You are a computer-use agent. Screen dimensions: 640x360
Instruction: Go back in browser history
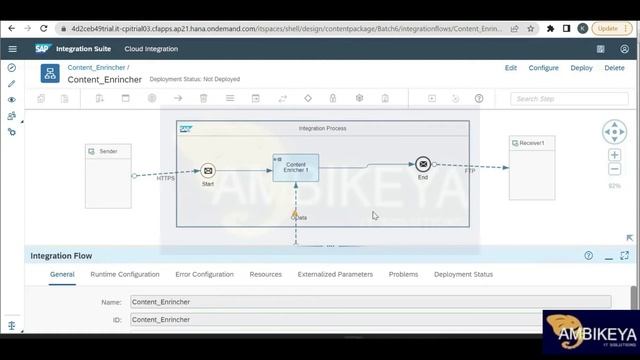[x=11, y=29]
